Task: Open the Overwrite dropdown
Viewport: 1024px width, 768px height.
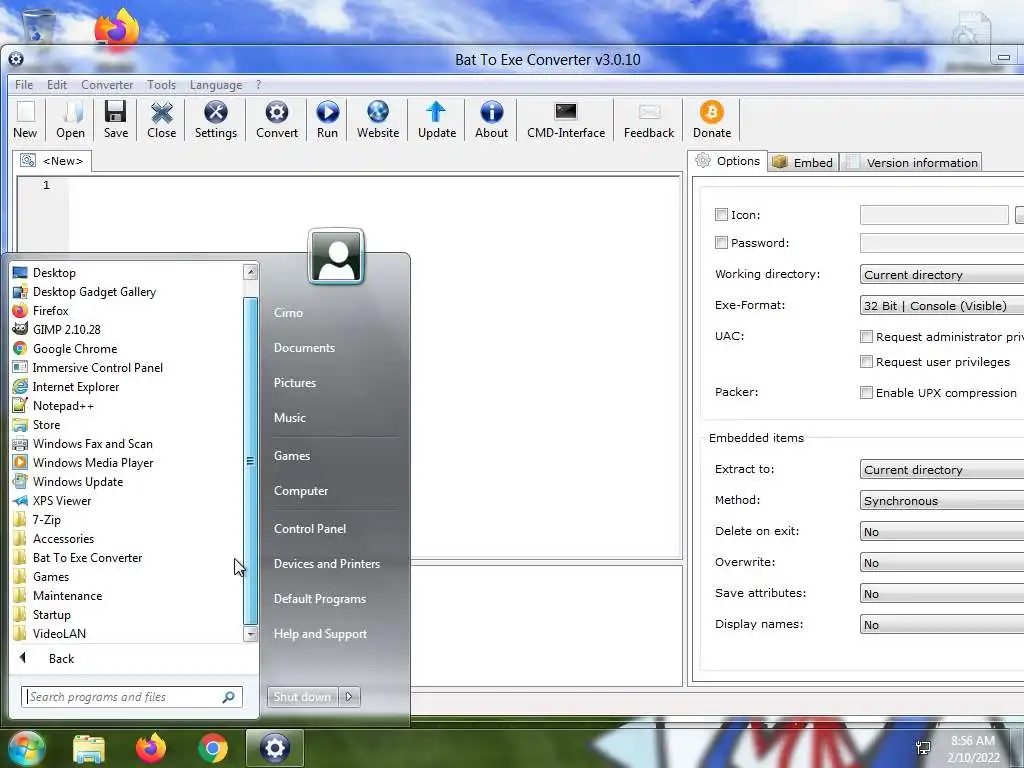Action: [x=942, y=563]
